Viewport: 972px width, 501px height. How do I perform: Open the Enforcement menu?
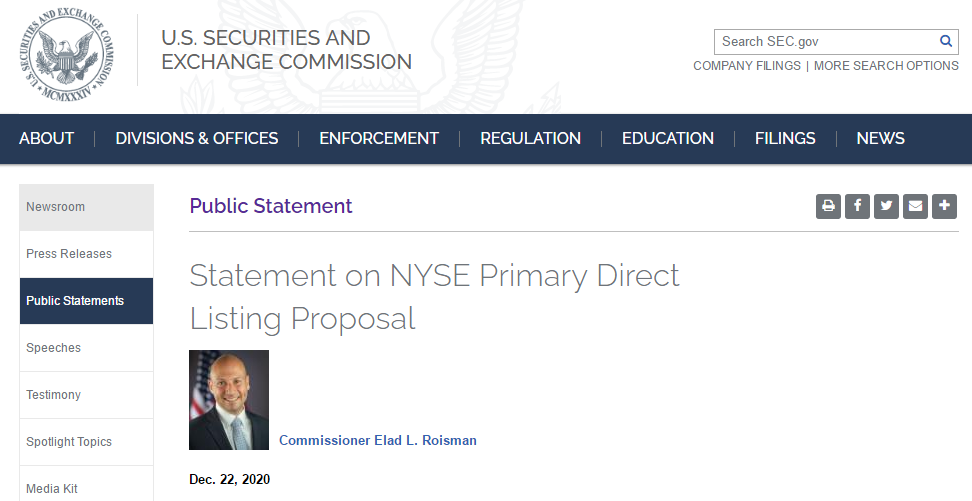[379, 139]
